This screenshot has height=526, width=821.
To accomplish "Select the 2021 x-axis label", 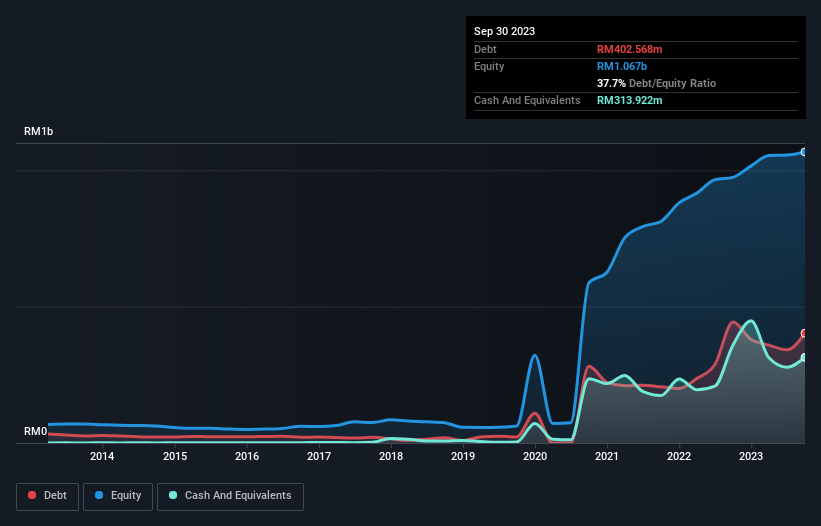I will [x=607, y=456].
